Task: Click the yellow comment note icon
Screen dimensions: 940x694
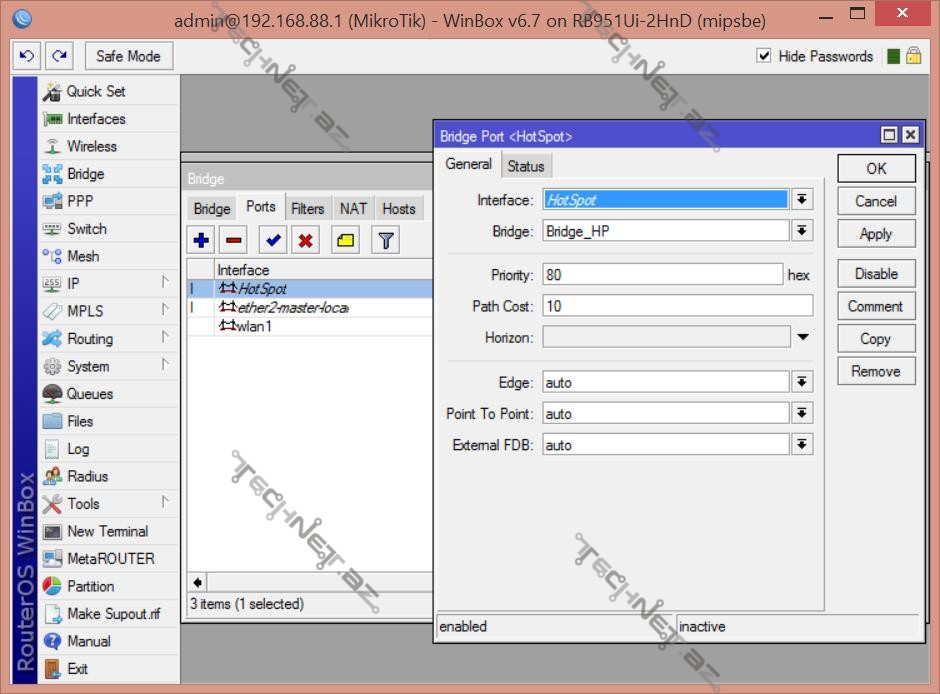Action: (346, 240)
